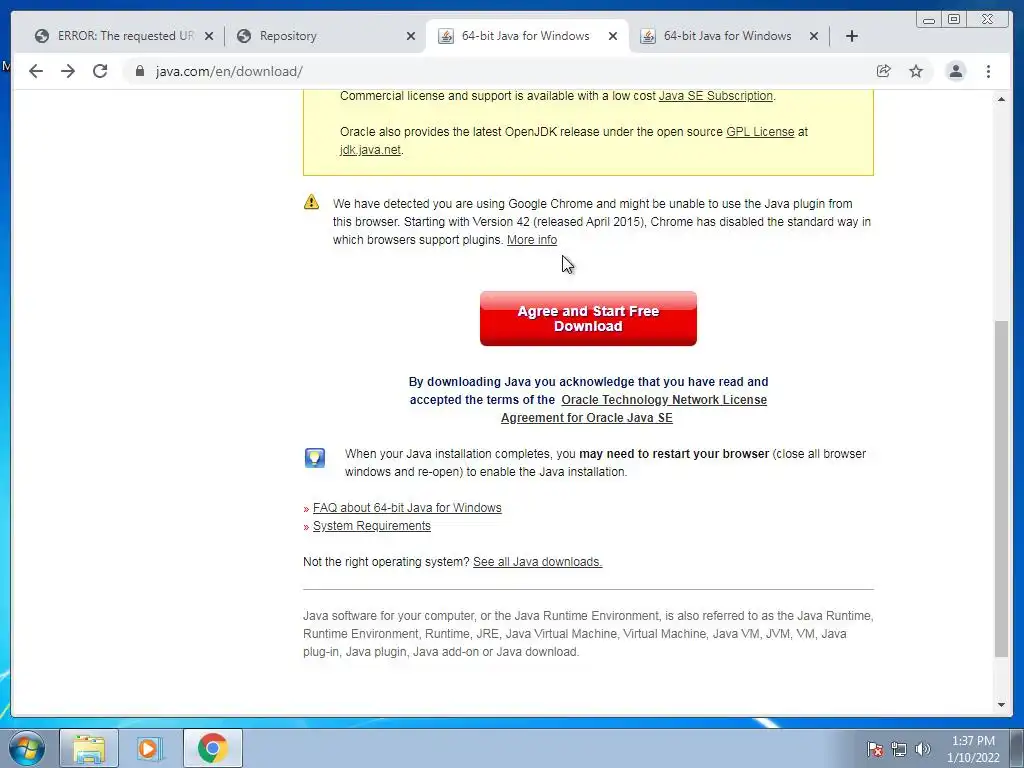Open the Windows Start menu

[27, 748]
